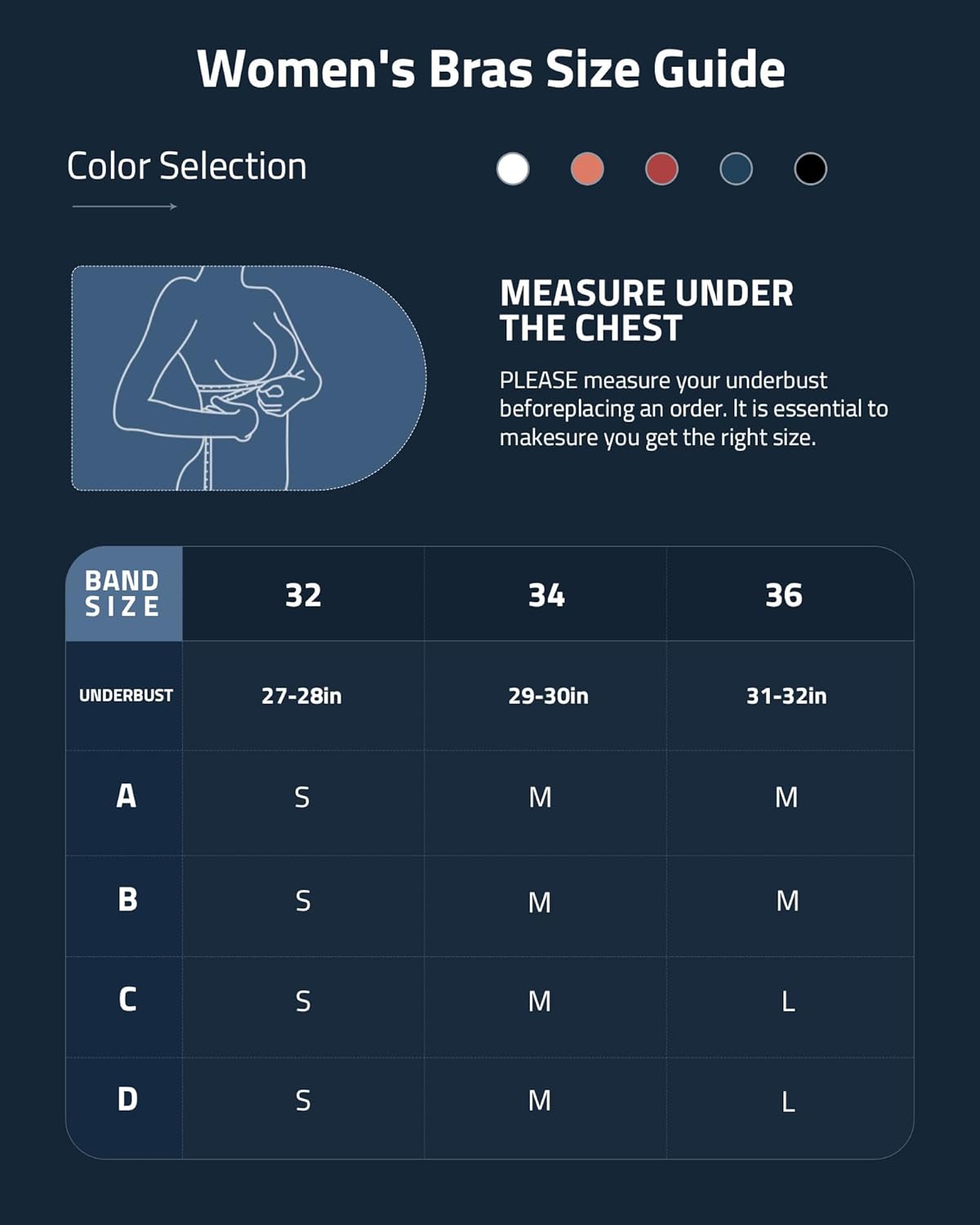Click the MEASURE UNDER THE CHEST heading
This screenshot has height=1225, width=980.
click(x=646, y=311)
